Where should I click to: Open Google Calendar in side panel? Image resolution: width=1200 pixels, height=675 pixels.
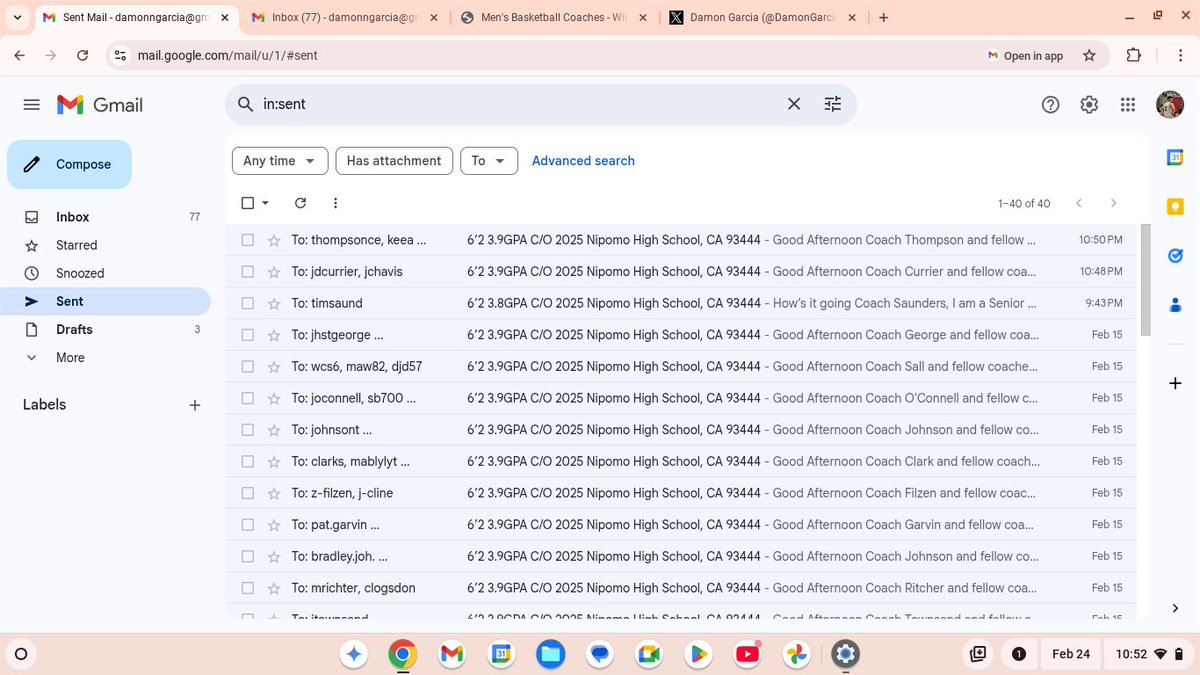click(x=1175, y=157)
